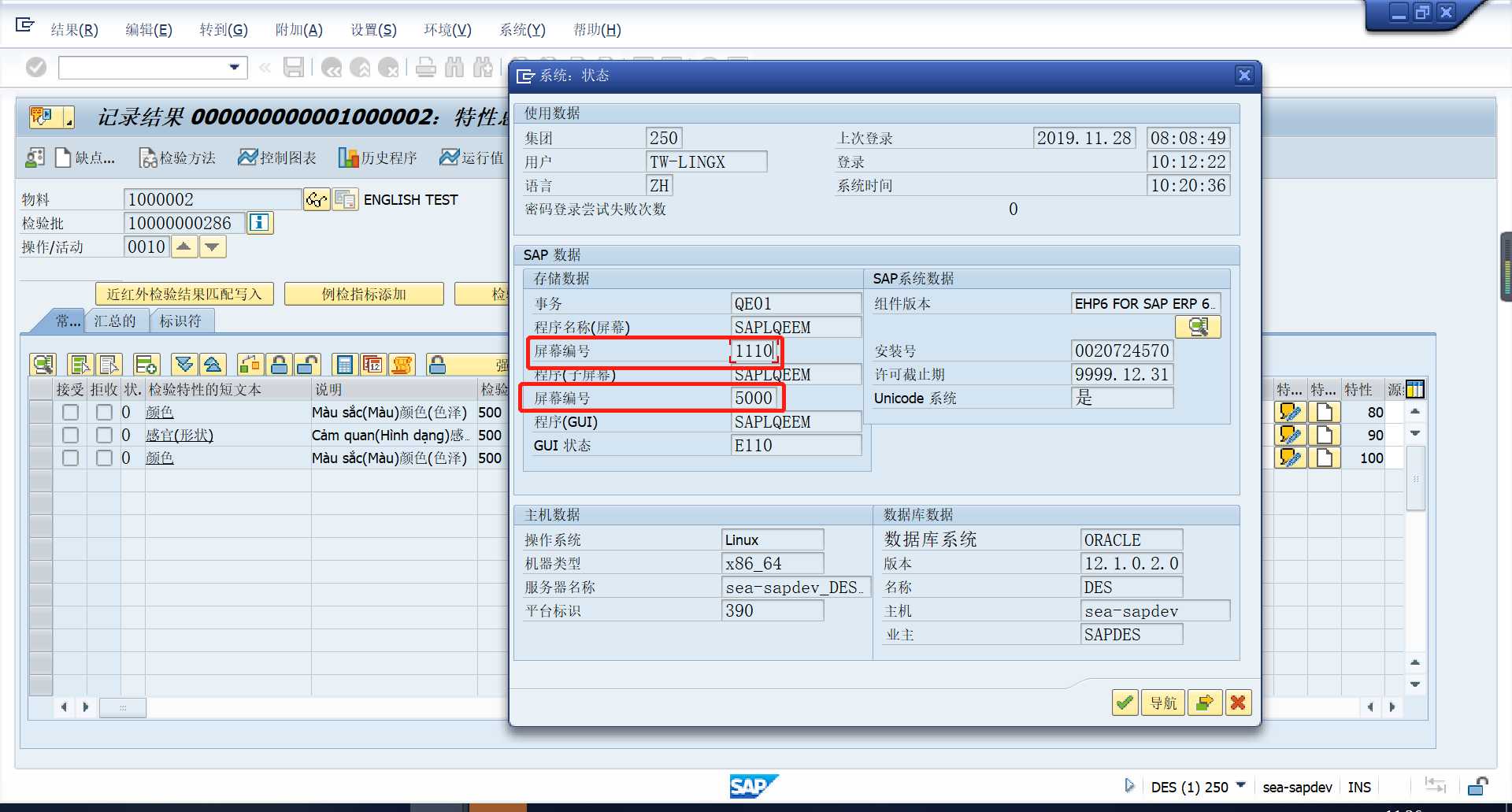This screenshot has width=1512, height=812.
Task: Click the right-side vertical scrollbar thumb
Action: coord(1415,479)
